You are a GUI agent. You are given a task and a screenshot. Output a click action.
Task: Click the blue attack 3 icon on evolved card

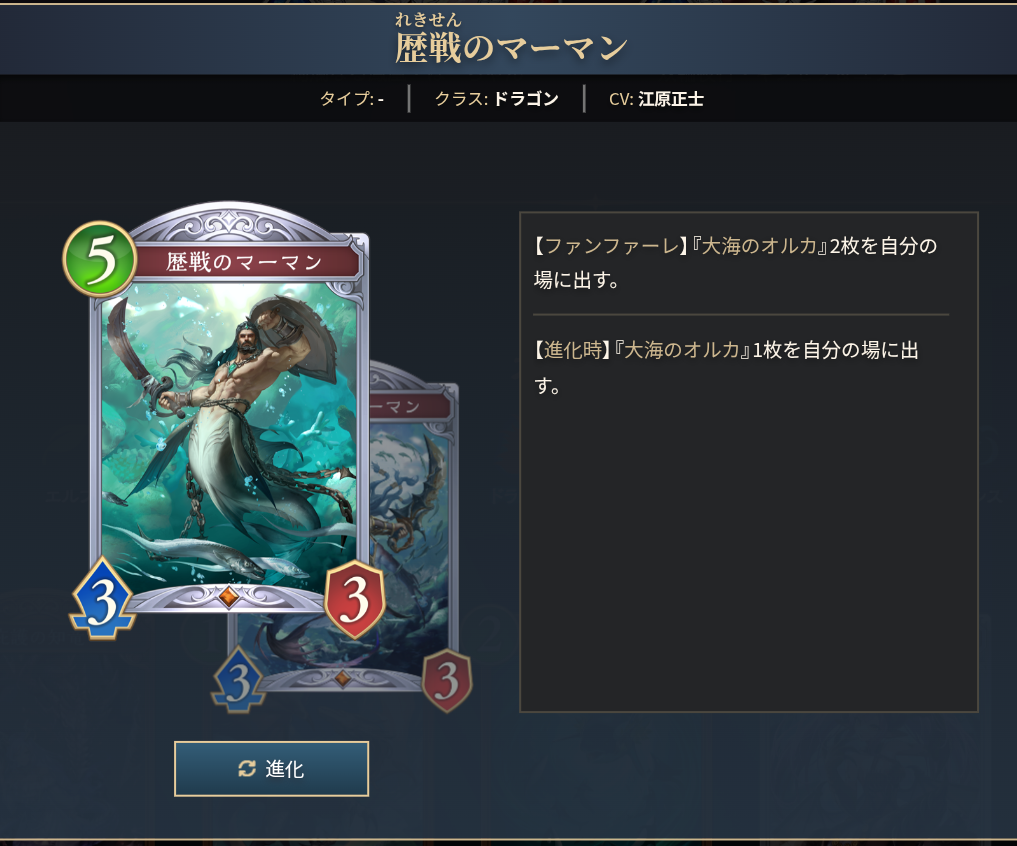click(x=239, y=680)
